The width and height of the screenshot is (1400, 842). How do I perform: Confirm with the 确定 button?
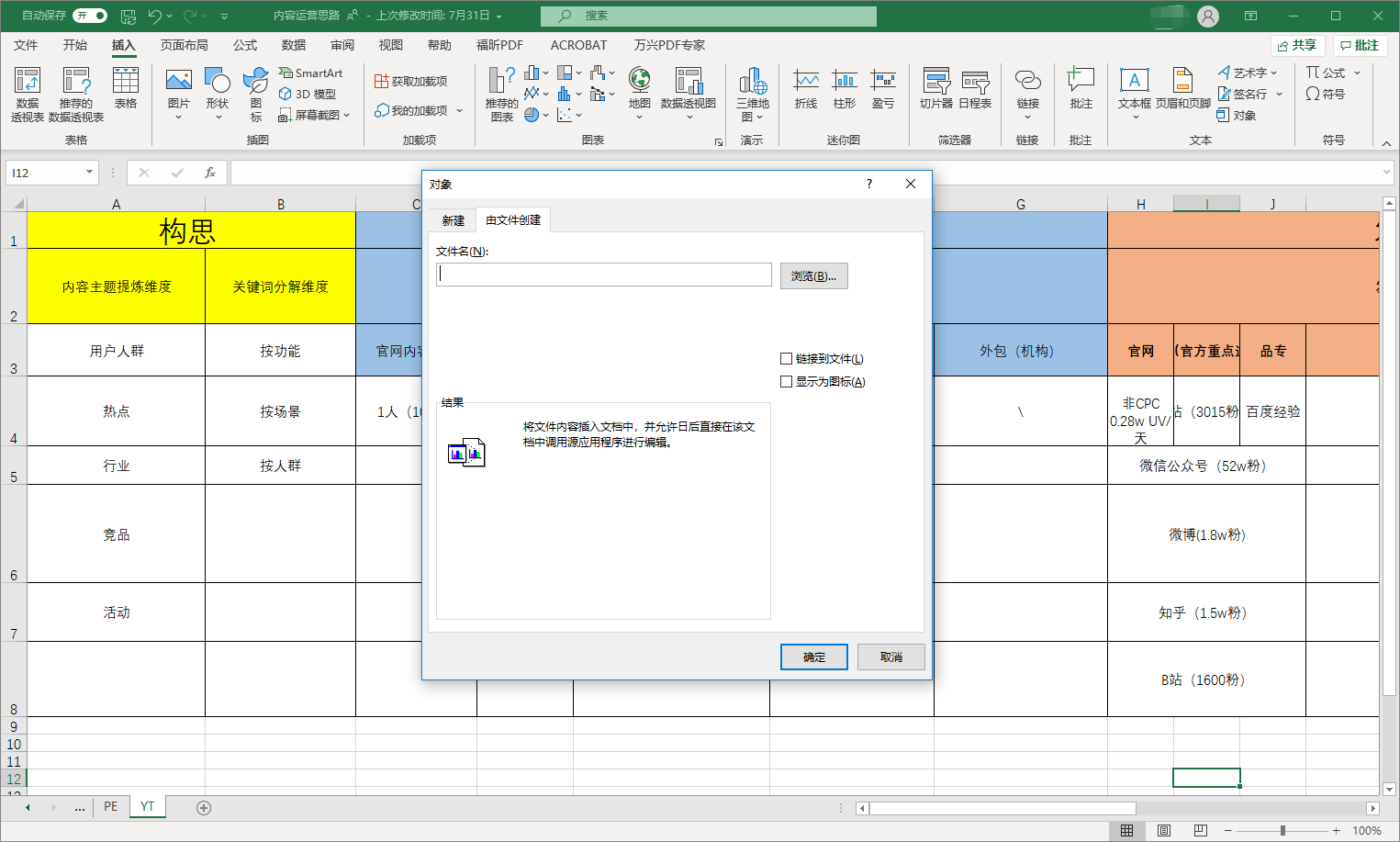813,657
